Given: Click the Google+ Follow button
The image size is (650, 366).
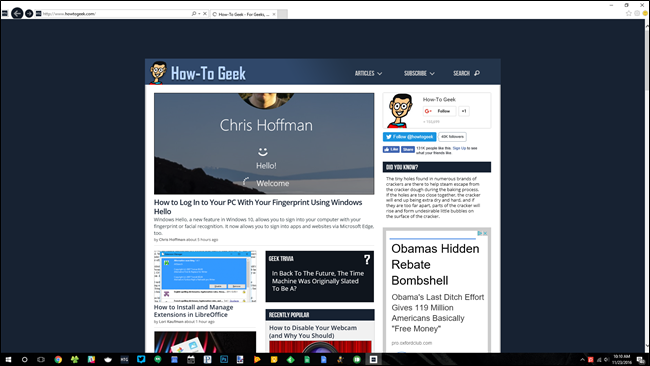Looking at the screenshot, I should 439,111.
